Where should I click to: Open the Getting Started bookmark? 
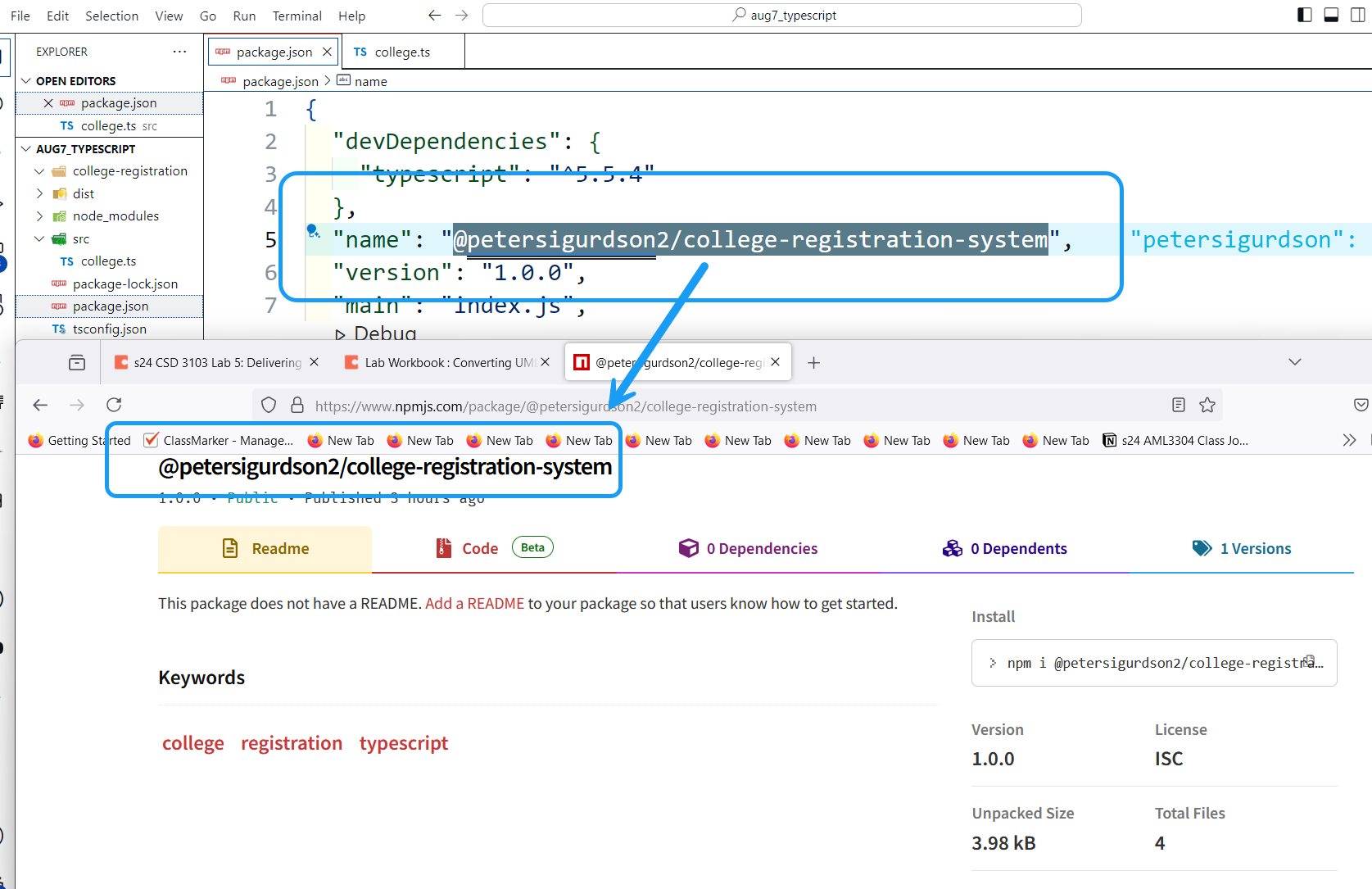79,440
